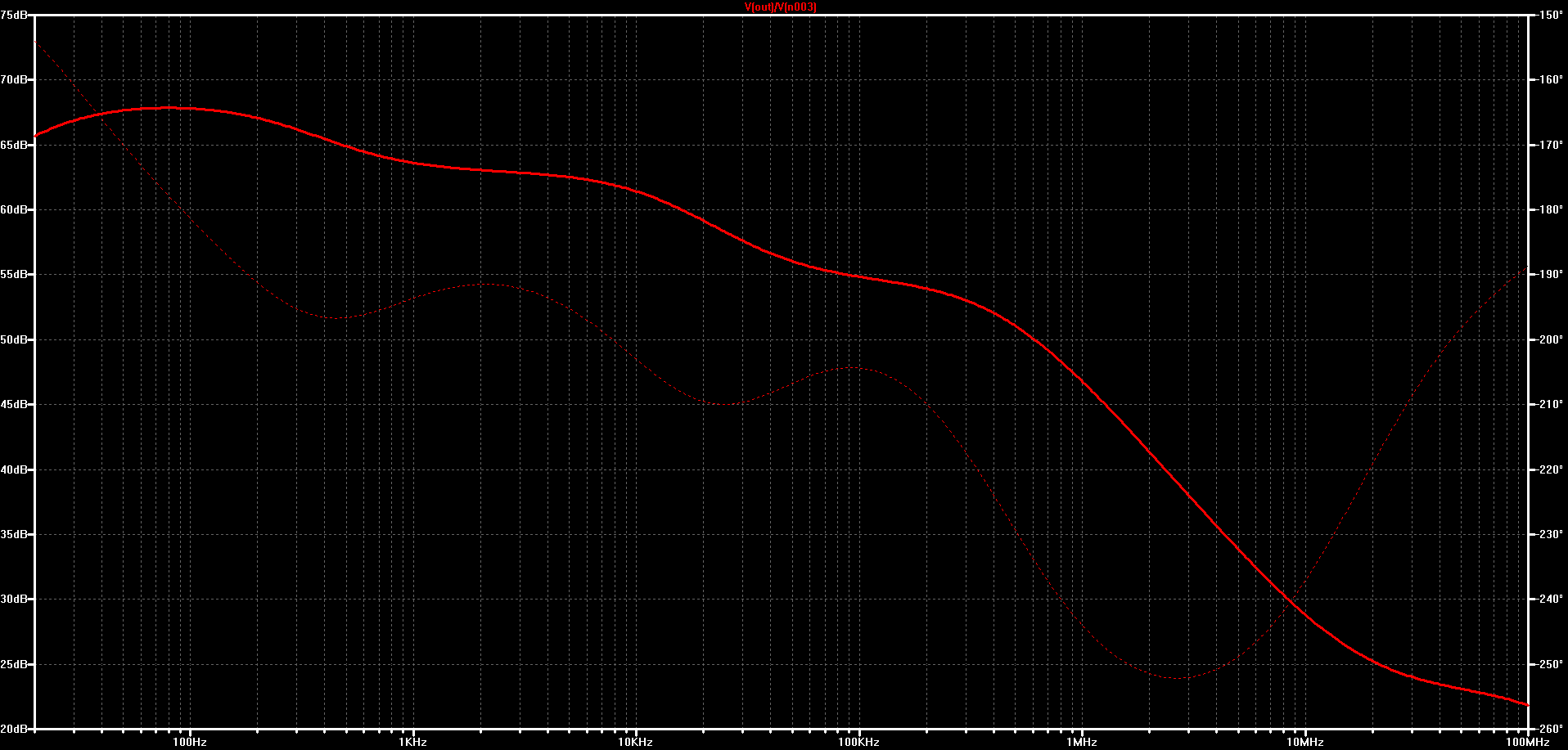Select the 65dB label on the gain axis

point(14,145)
